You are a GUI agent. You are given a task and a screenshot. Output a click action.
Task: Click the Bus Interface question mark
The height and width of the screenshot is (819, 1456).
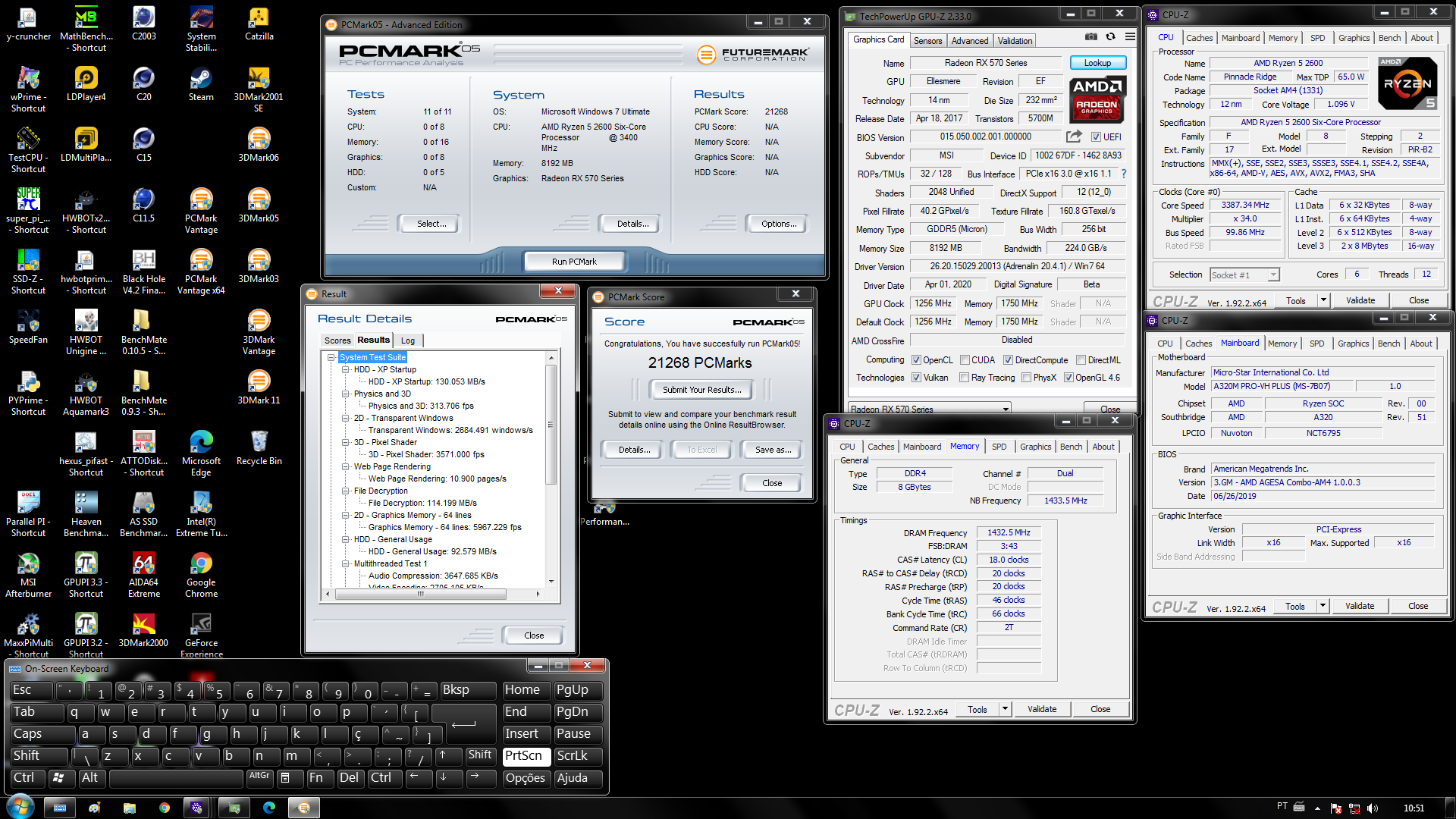pyautogui.click(x=1124, y=174)
